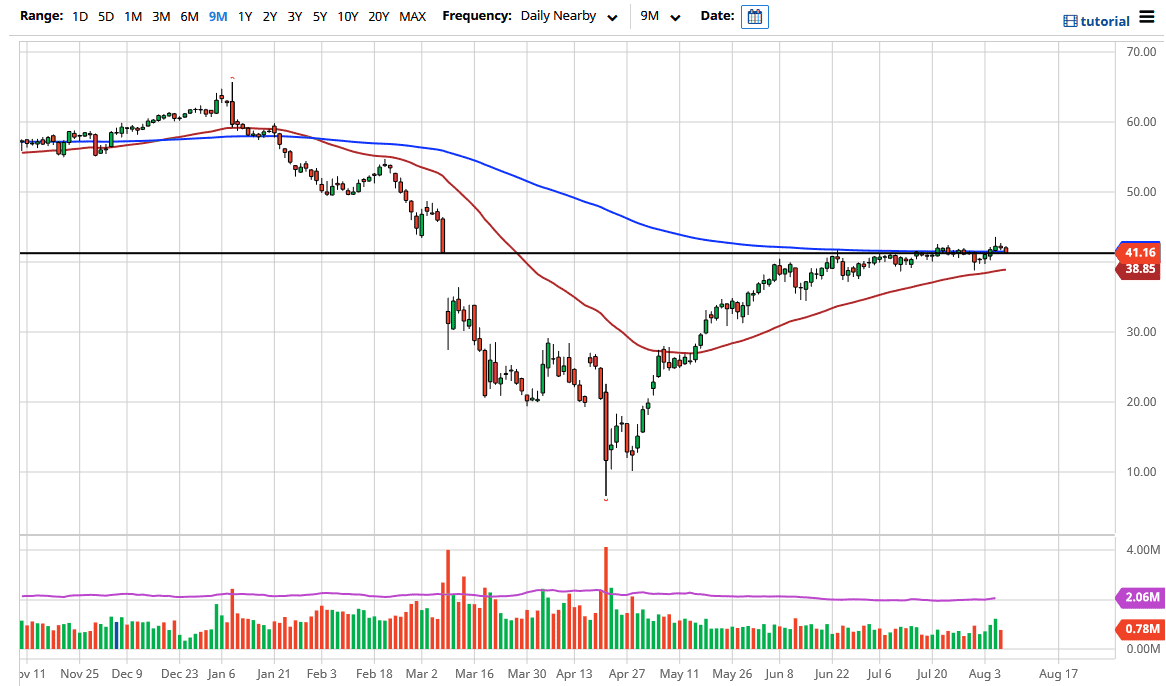Screen dimensions: 1166x686
Task: Click the tutorial video icon
Action: [x=1069, y=20]
